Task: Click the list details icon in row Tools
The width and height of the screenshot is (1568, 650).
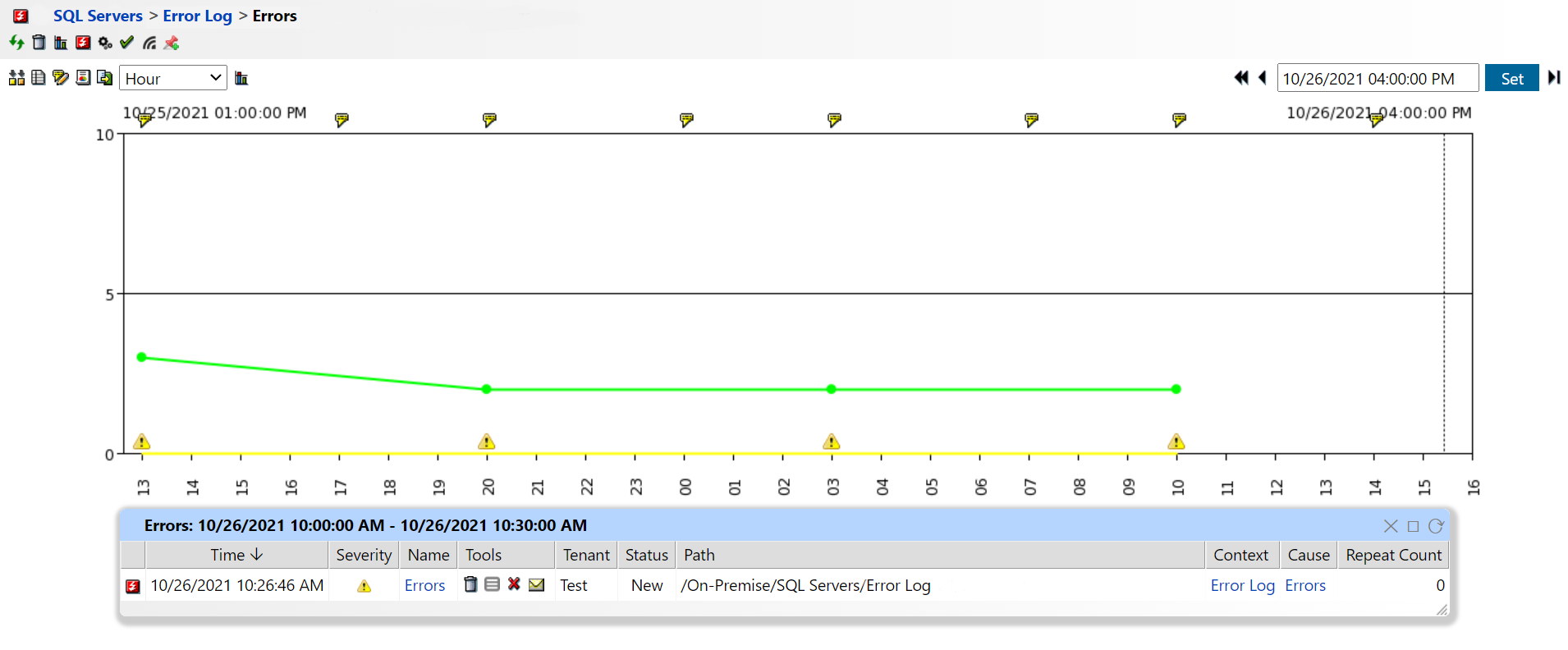Action: [492, 584]
